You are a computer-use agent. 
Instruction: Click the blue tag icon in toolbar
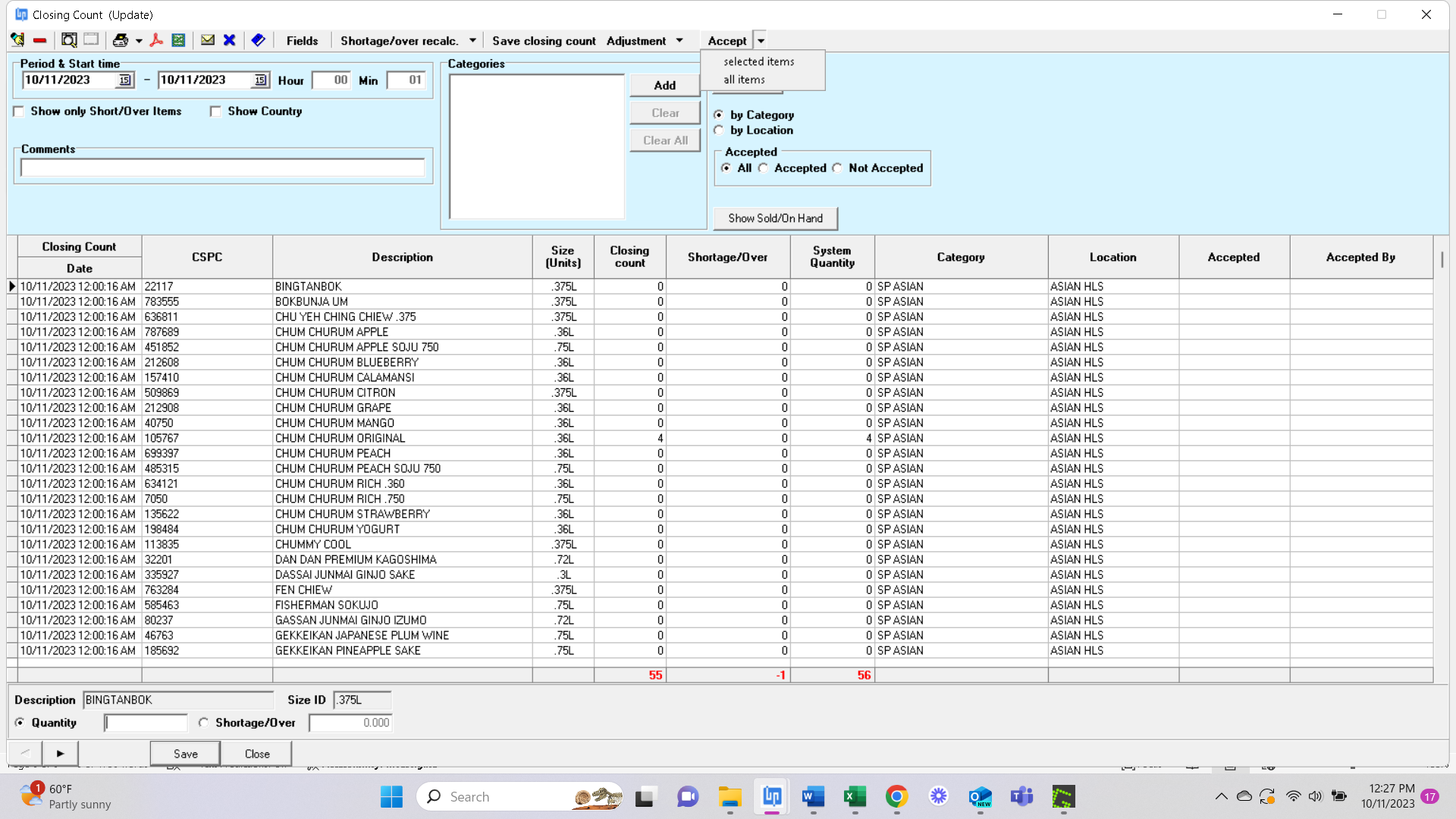click(259, 40)
